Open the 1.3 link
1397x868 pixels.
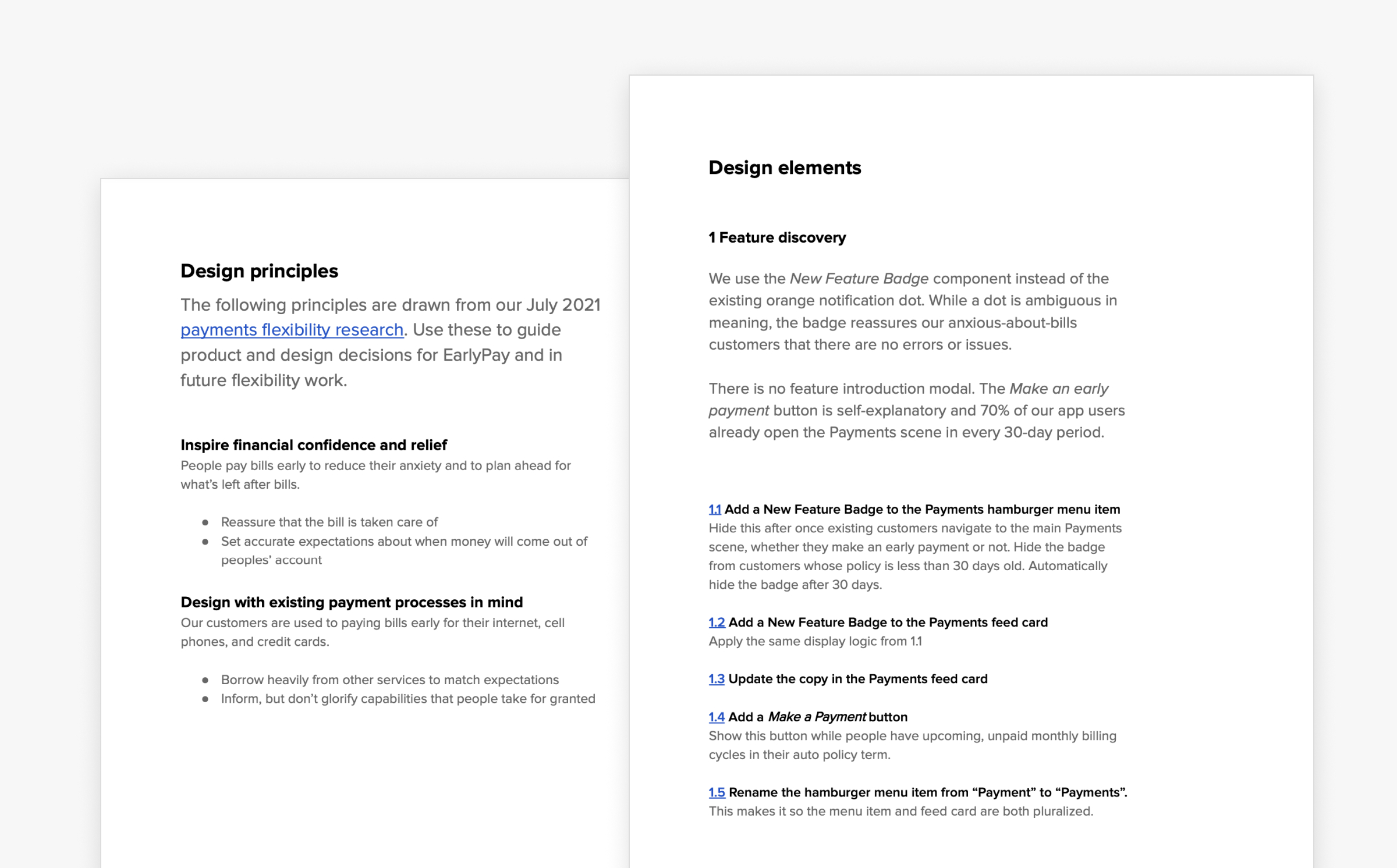[717, 679]
